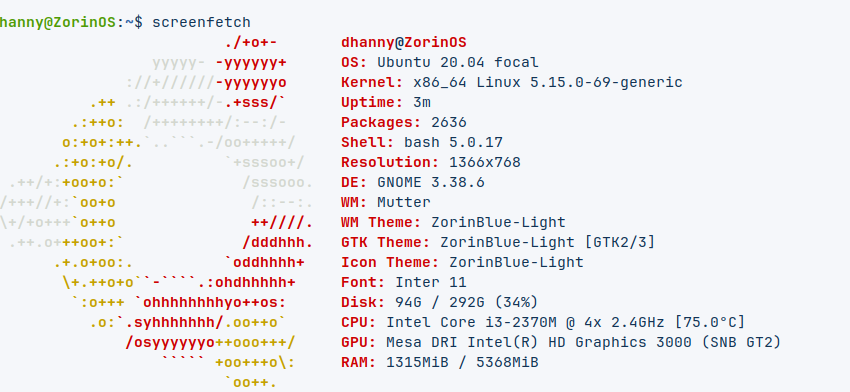
Task: Click the Mutter window manager value
Action: [404, 202]
